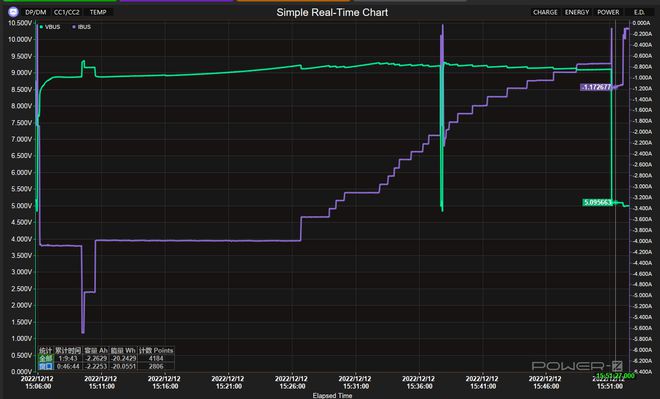660x399 pixels.
Task: Click the 10.500V voltage axis label
Action: point(19,23)
